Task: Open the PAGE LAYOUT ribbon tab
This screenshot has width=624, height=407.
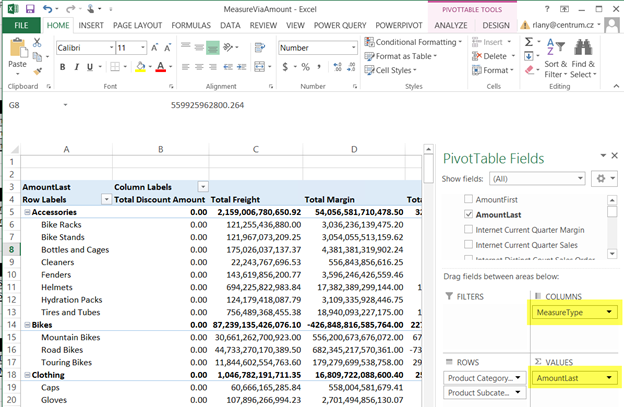Action: pyautogui.click(x=139, y=24)
